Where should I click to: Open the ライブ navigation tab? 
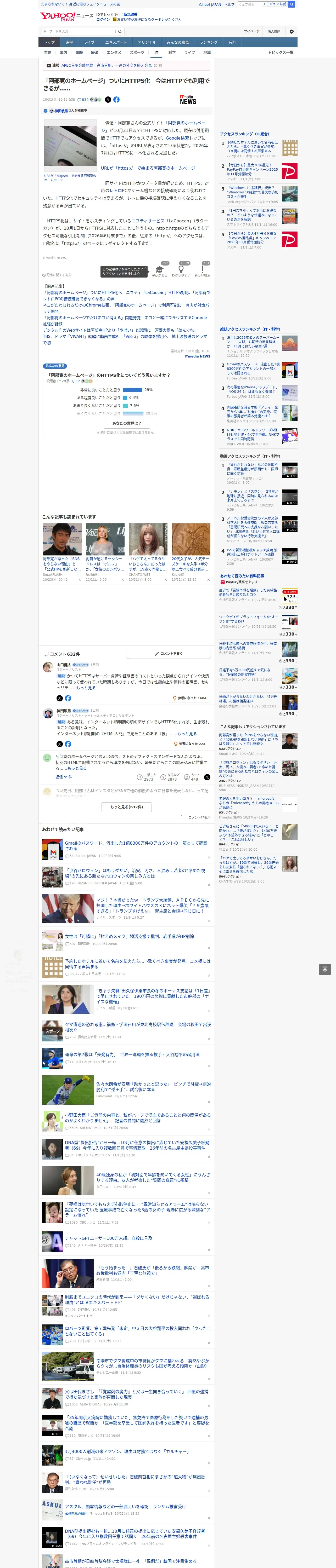[89, 43]
